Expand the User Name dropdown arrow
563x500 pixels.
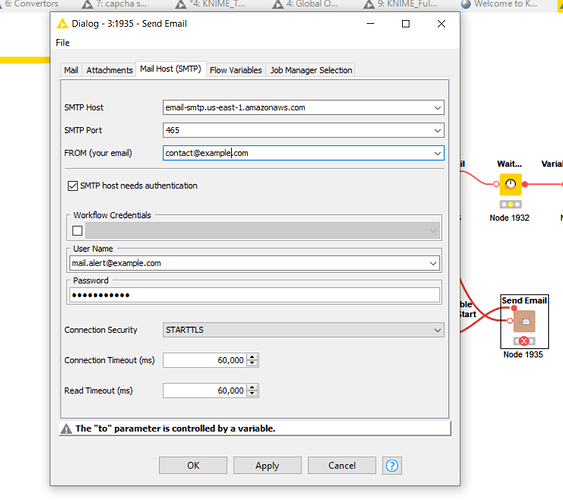(x=433, y=263)
